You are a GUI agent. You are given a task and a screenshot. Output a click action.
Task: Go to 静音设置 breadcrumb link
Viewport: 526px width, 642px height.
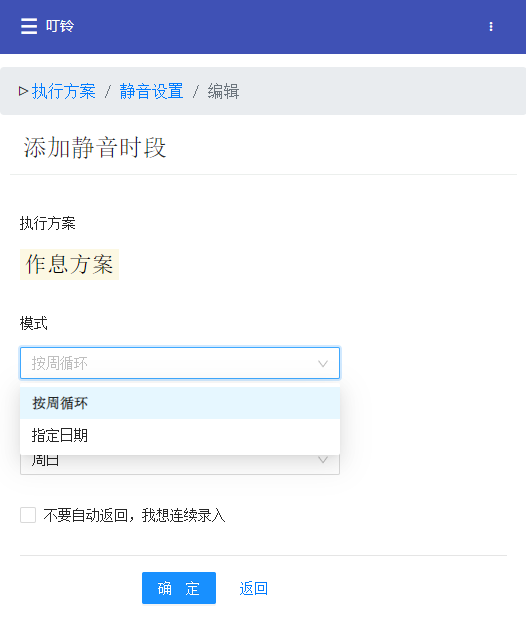coord(151,91)
